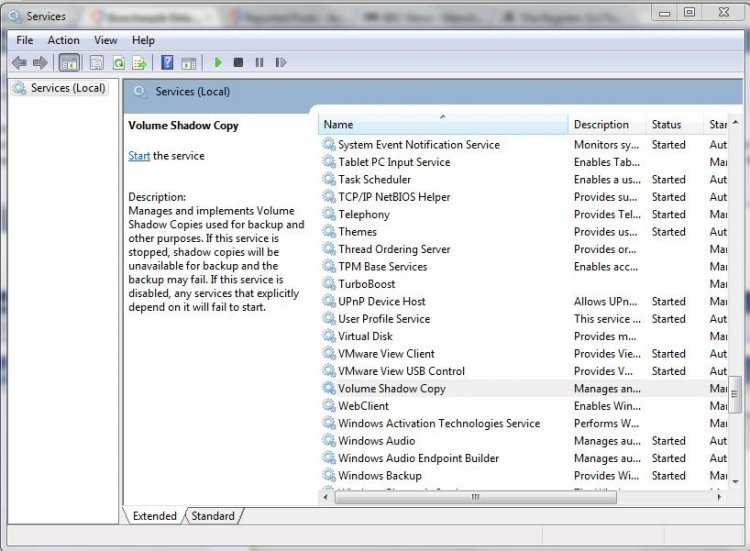Sort by the Status column header
This screenshot has height=551, width=750.
pos(674,124)
